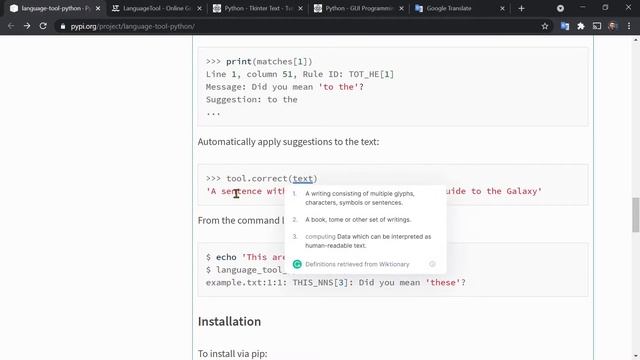640x360 pixels.
Task: Open the Google Translate extension icon
Action: pos(565,26)
